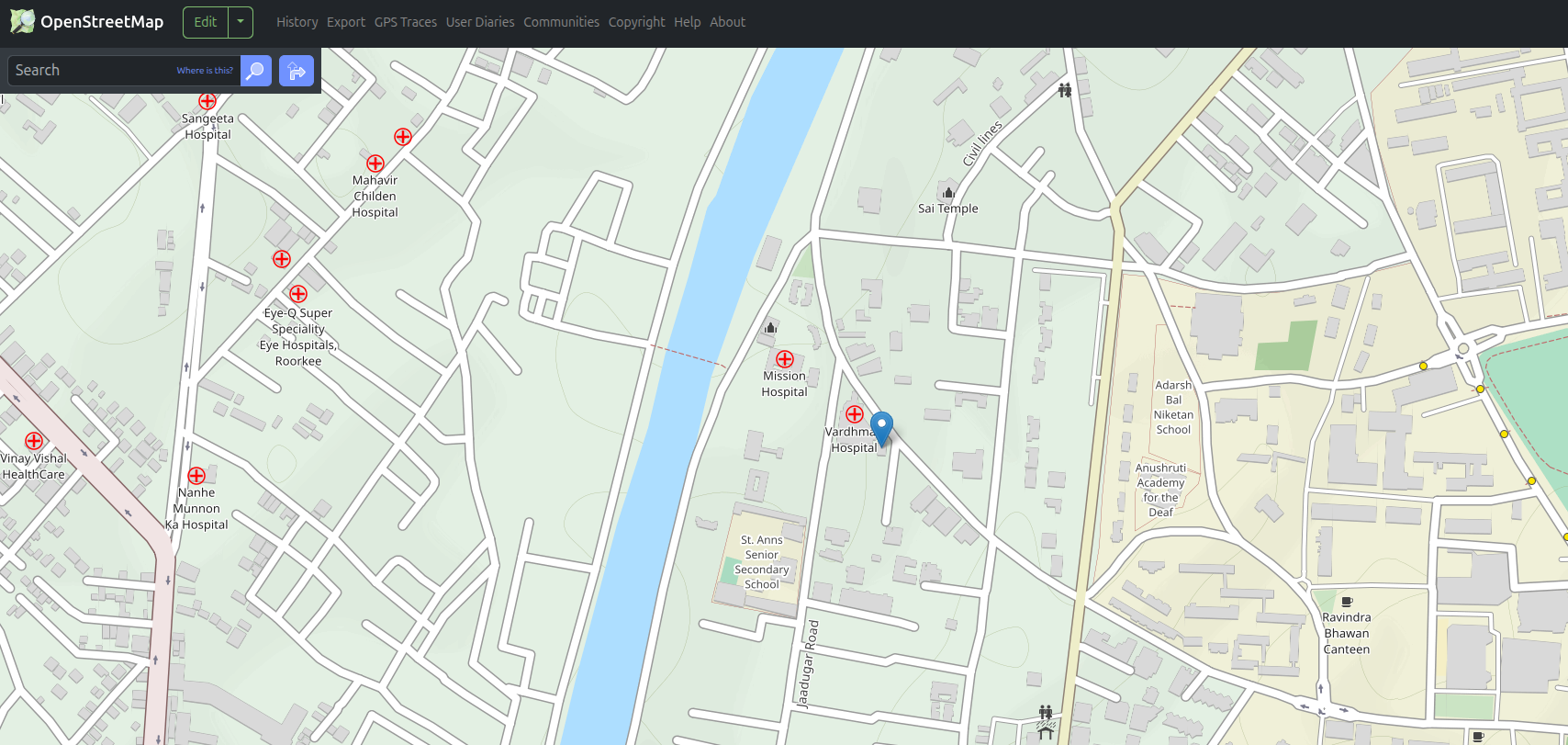Open User Diaries
The width and height of the screenshot is (1568, 745).
click(480, 22)
